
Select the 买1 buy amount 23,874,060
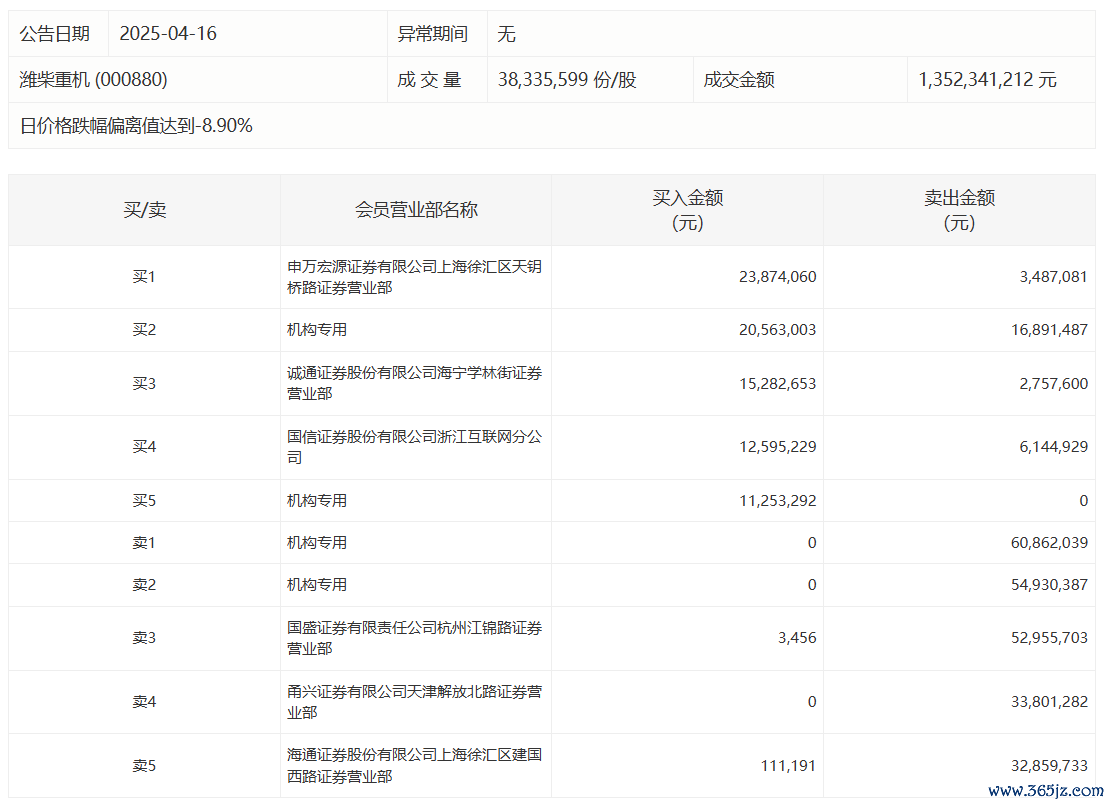[777, 277]
